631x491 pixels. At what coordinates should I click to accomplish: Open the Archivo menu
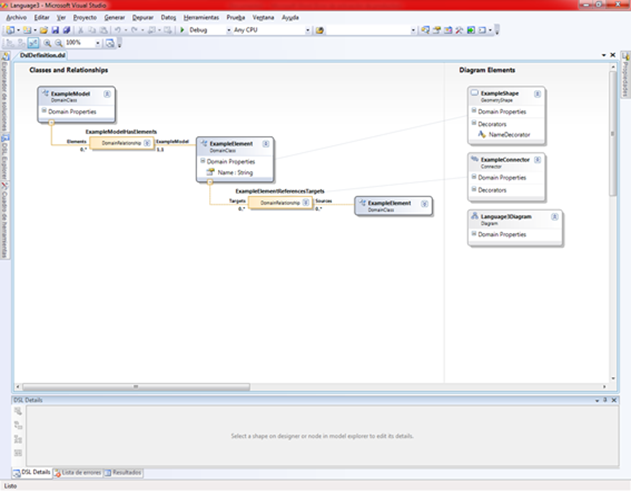[x=16, y=18]
